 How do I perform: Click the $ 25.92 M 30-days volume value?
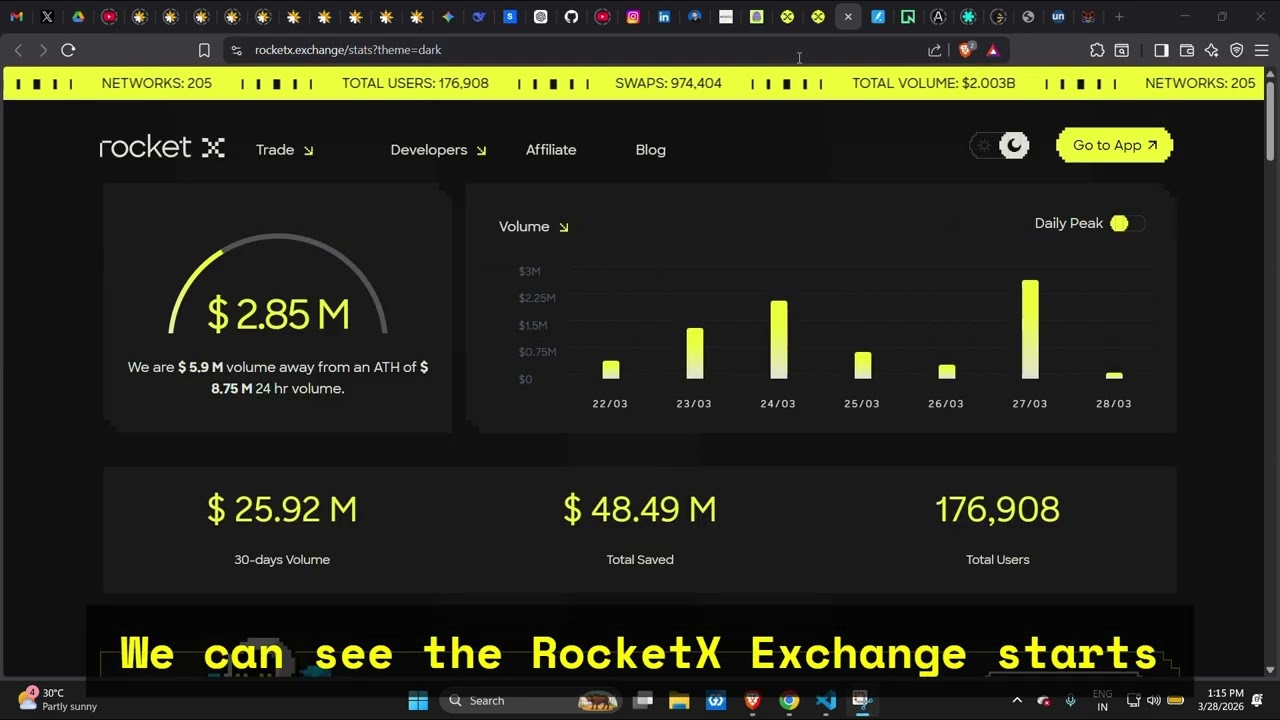[x=282, y=509]
